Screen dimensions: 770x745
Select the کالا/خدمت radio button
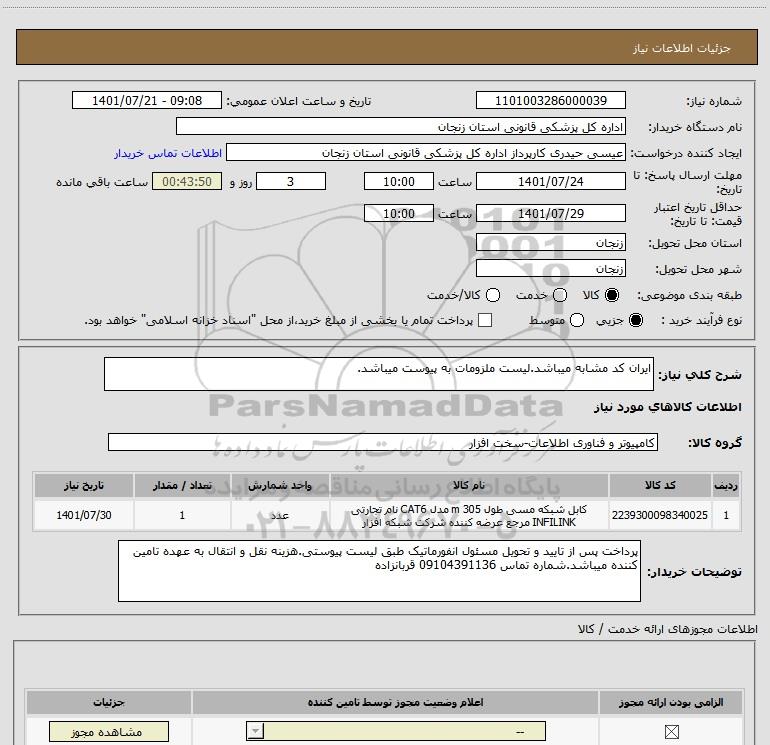click(x=493, y=295)
